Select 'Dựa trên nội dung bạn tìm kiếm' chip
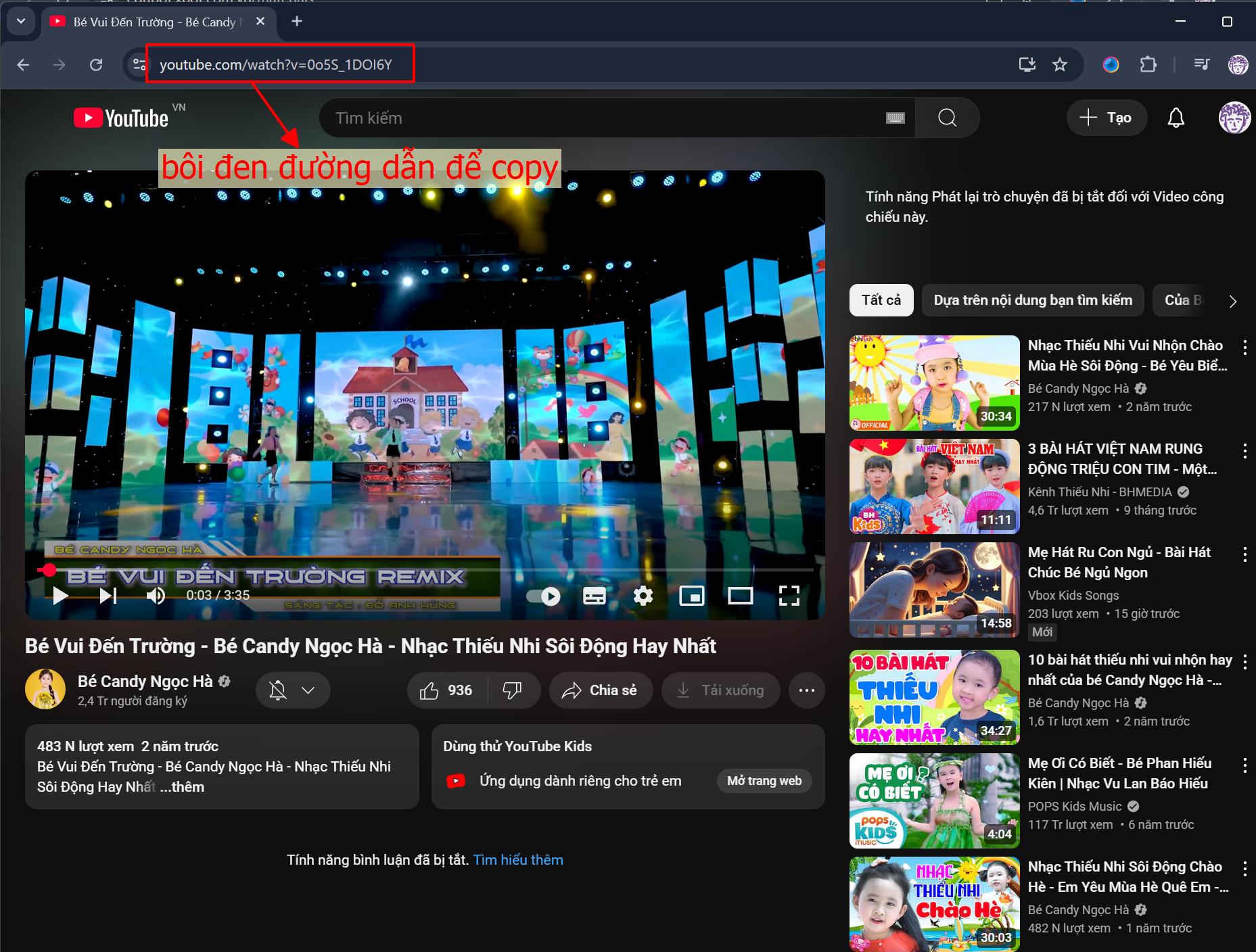Screen dimensions: 1256x952 [x=1032, y=300]
